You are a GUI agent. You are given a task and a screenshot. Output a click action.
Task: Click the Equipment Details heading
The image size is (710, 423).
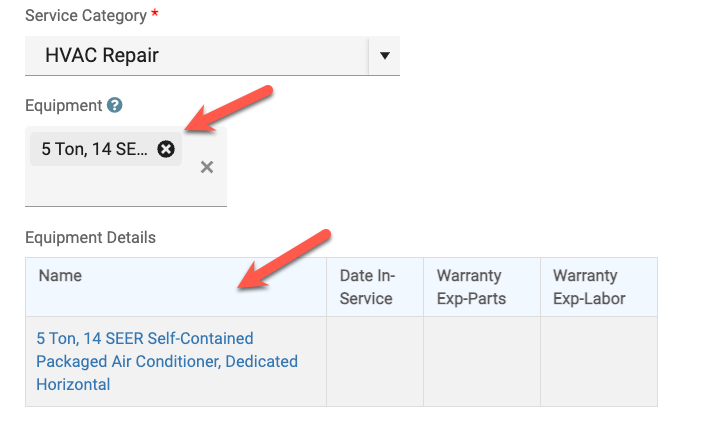click(90, 237)
